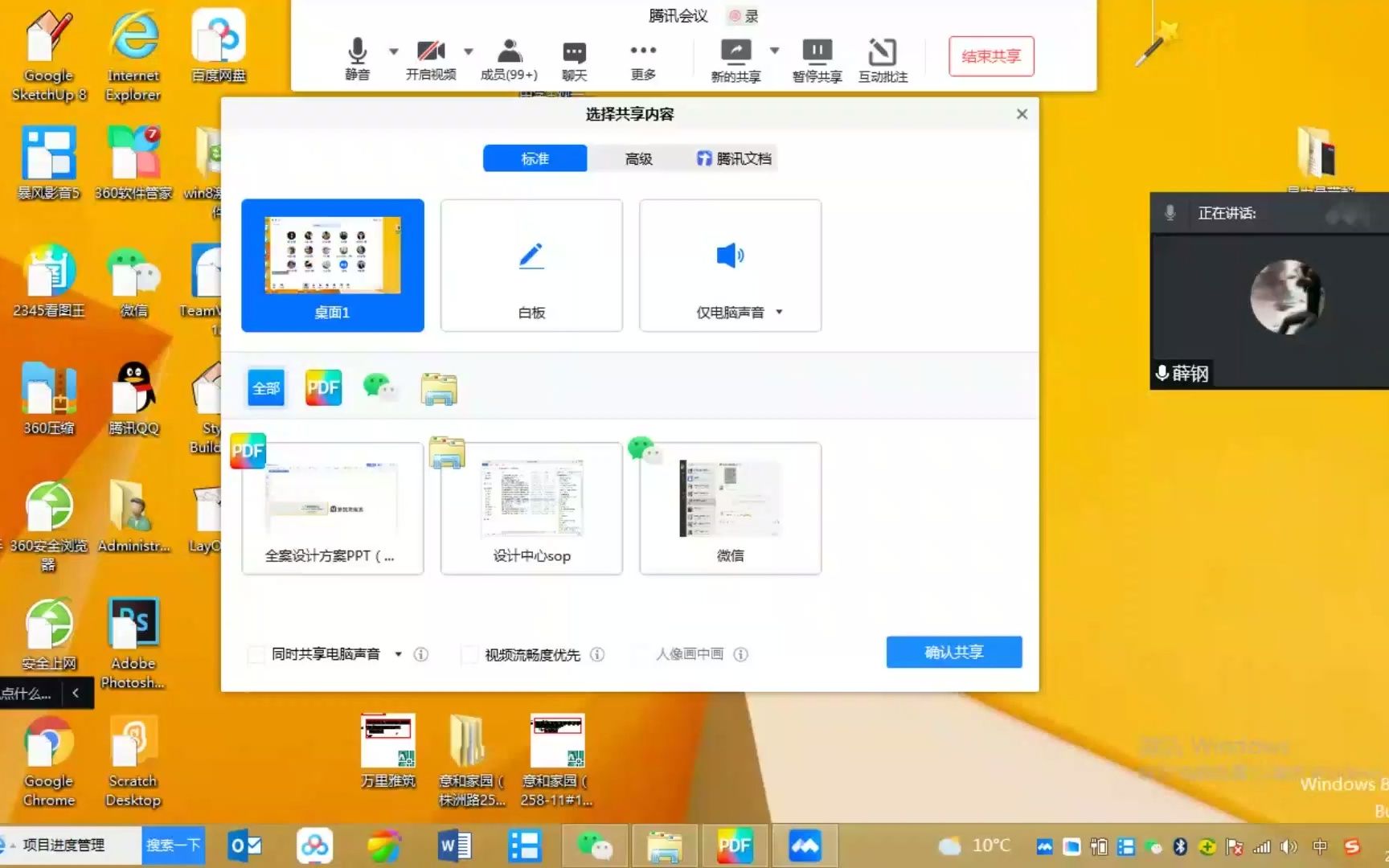The width and height of the screenshot is (1389, 868).
Task: Switch to the 腾讯文档 tab
Action: click(x=734, y=158)
